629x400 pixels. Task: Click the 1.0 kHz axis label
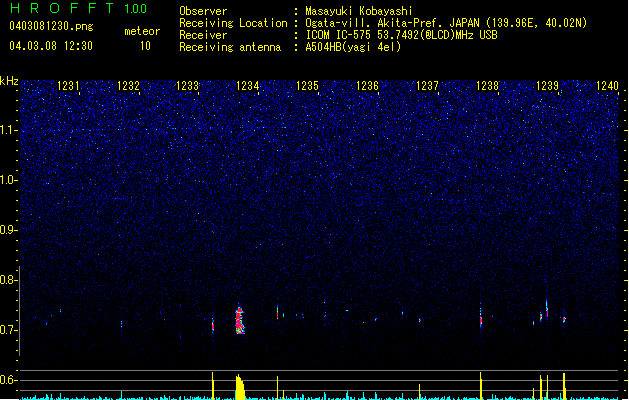click(x=9, y=180)
